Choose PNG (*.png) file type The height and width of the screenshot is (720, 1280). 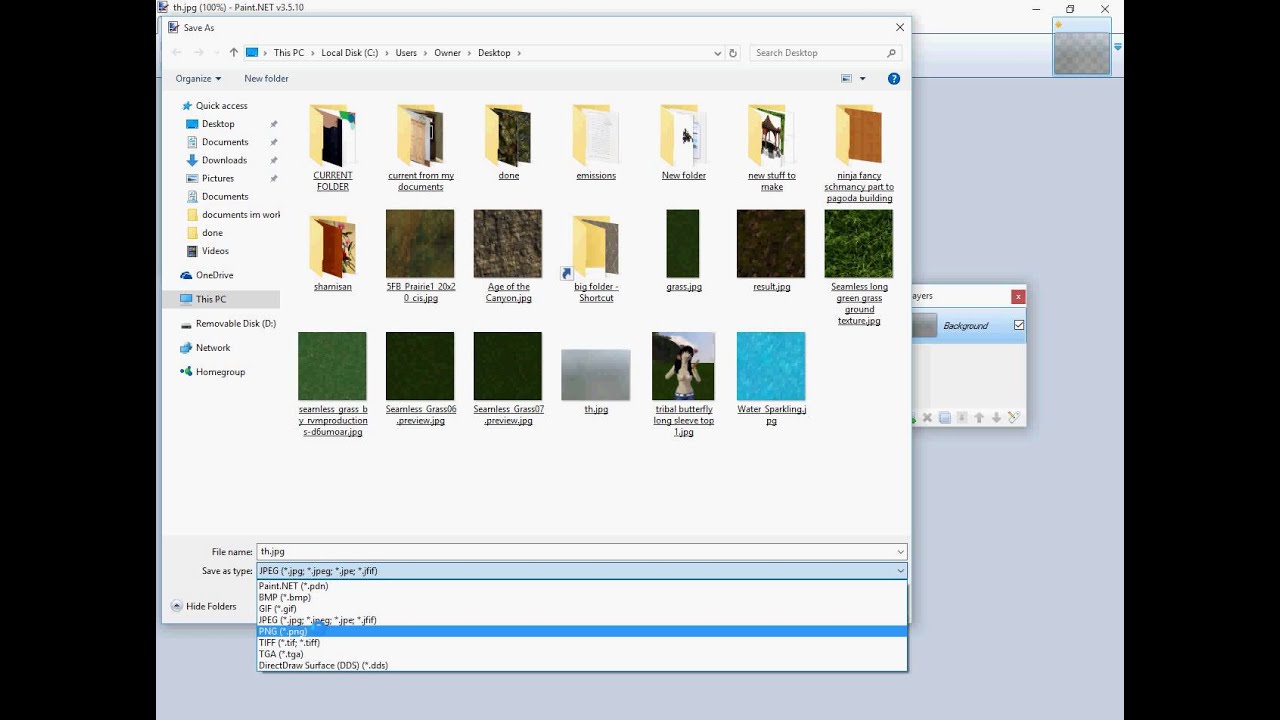[582, 632]
